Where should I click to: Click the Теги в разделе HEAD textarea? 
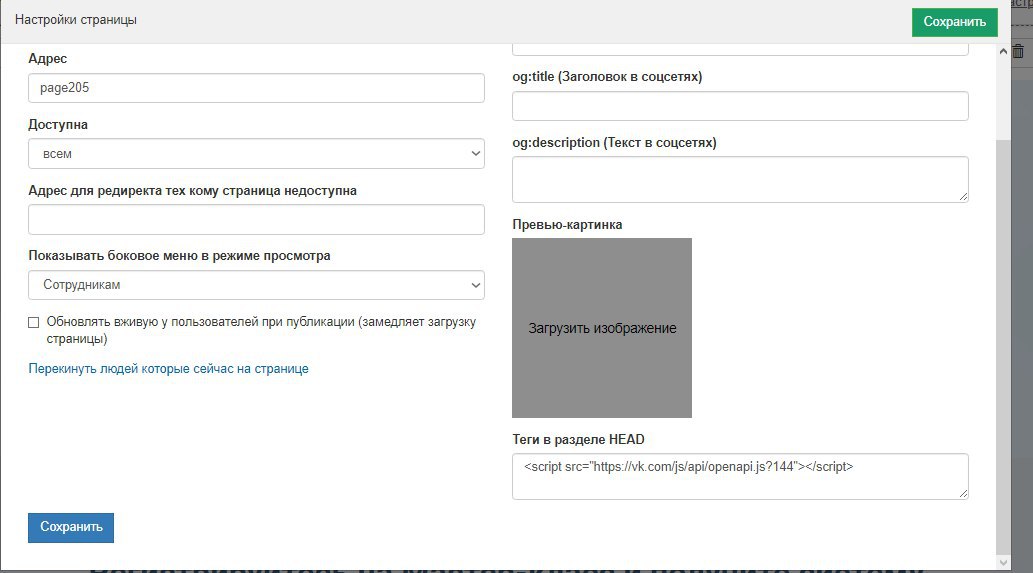(x=740, y=476)
